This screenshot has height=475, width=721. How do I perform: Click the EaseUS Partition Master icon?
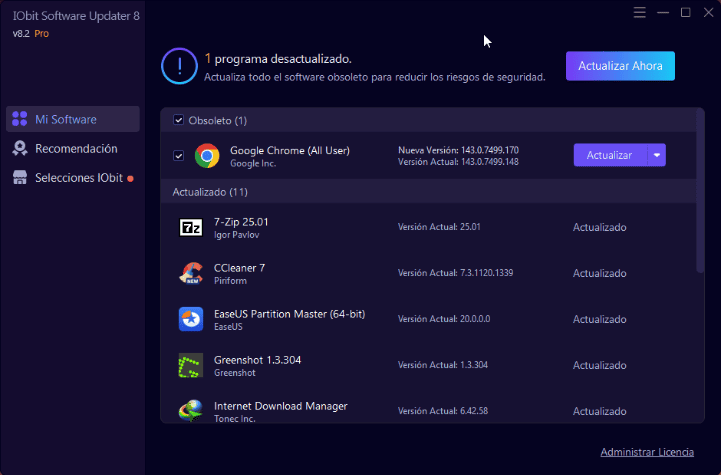click(x=191, y=319)
